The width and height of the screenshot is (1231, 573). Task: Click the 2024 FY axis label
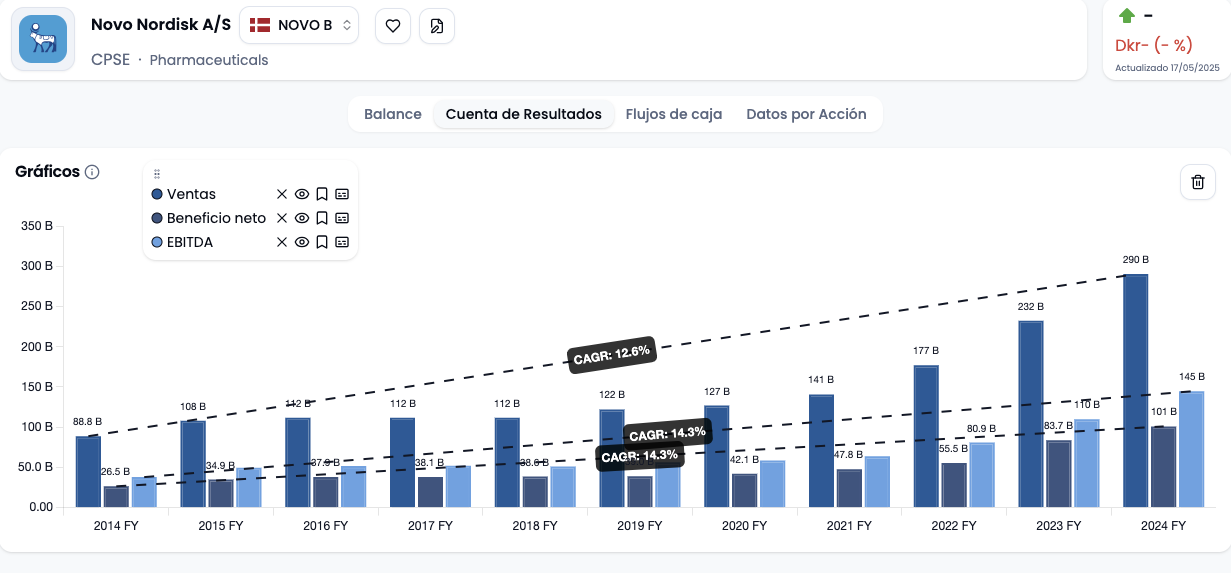click(x=1162, y=525)
